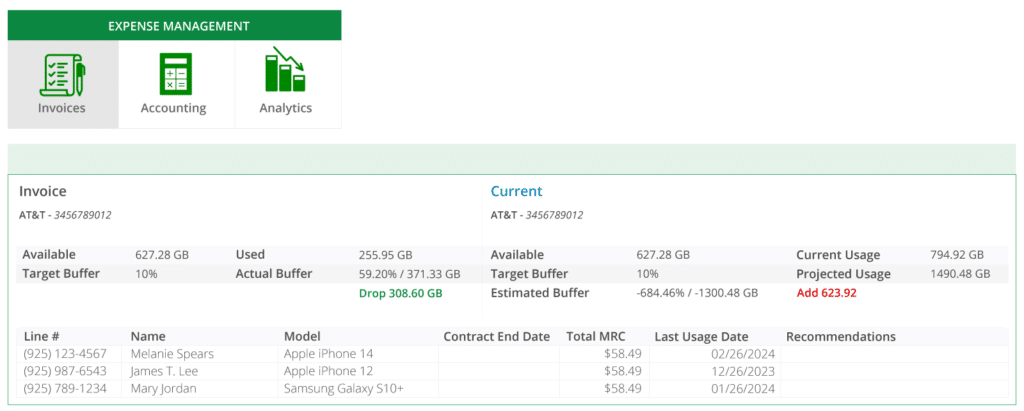Click the Invoice section heading

pyautogui.click(x=43, y=191)
